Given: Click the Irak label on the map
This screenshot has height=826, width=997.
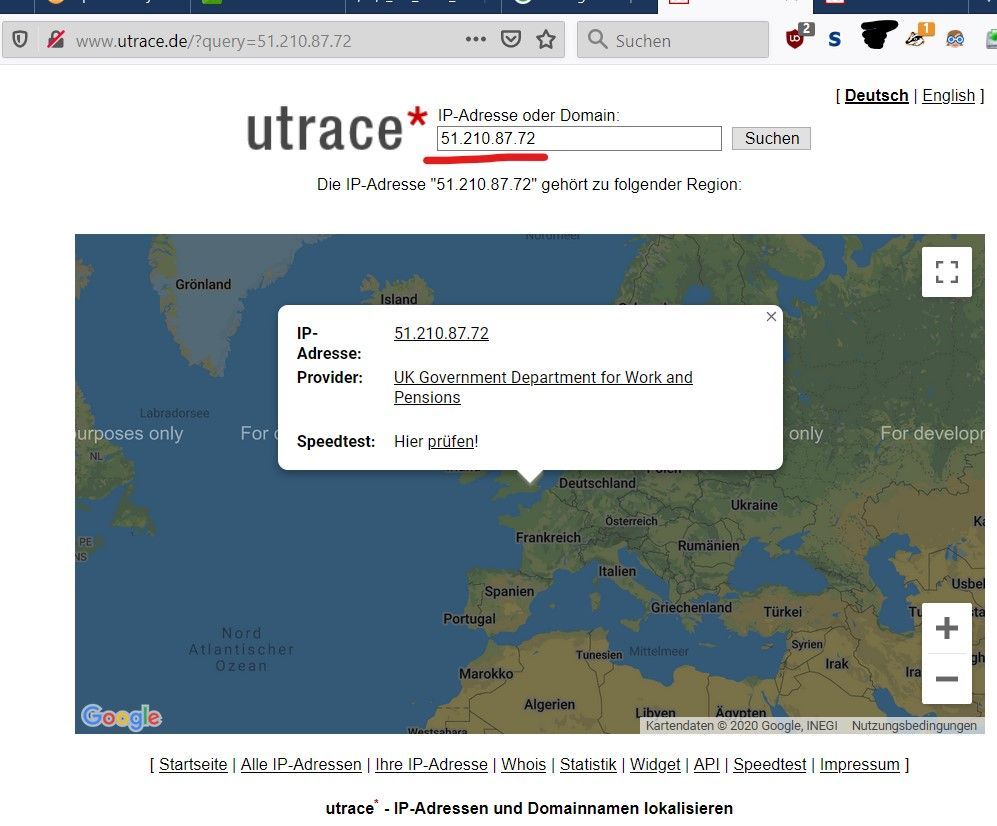Looking at the screenshot, I should pyautogui.click(x=837, y=663).
